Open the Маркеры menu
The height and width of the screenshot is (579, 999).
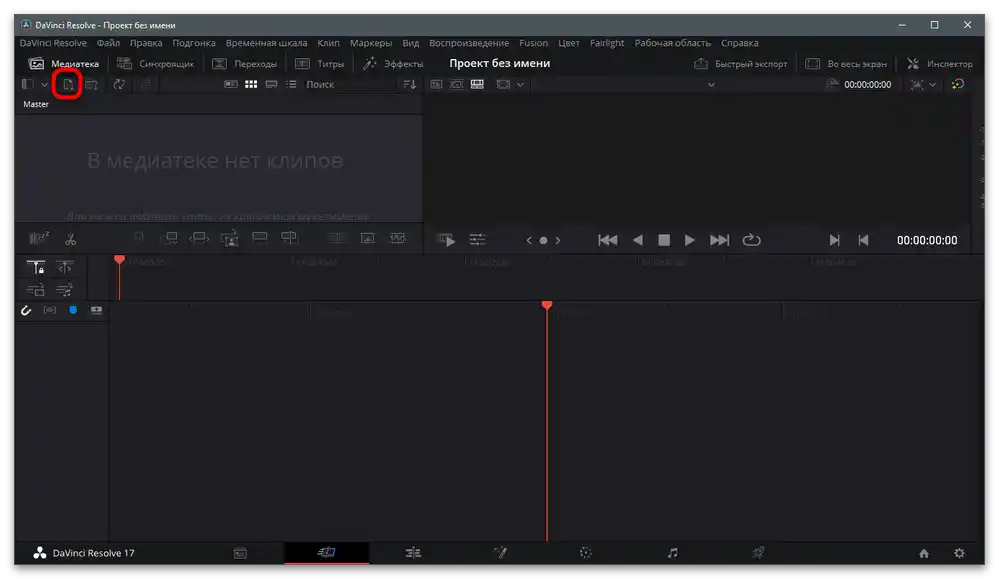(x=371, y=43)
